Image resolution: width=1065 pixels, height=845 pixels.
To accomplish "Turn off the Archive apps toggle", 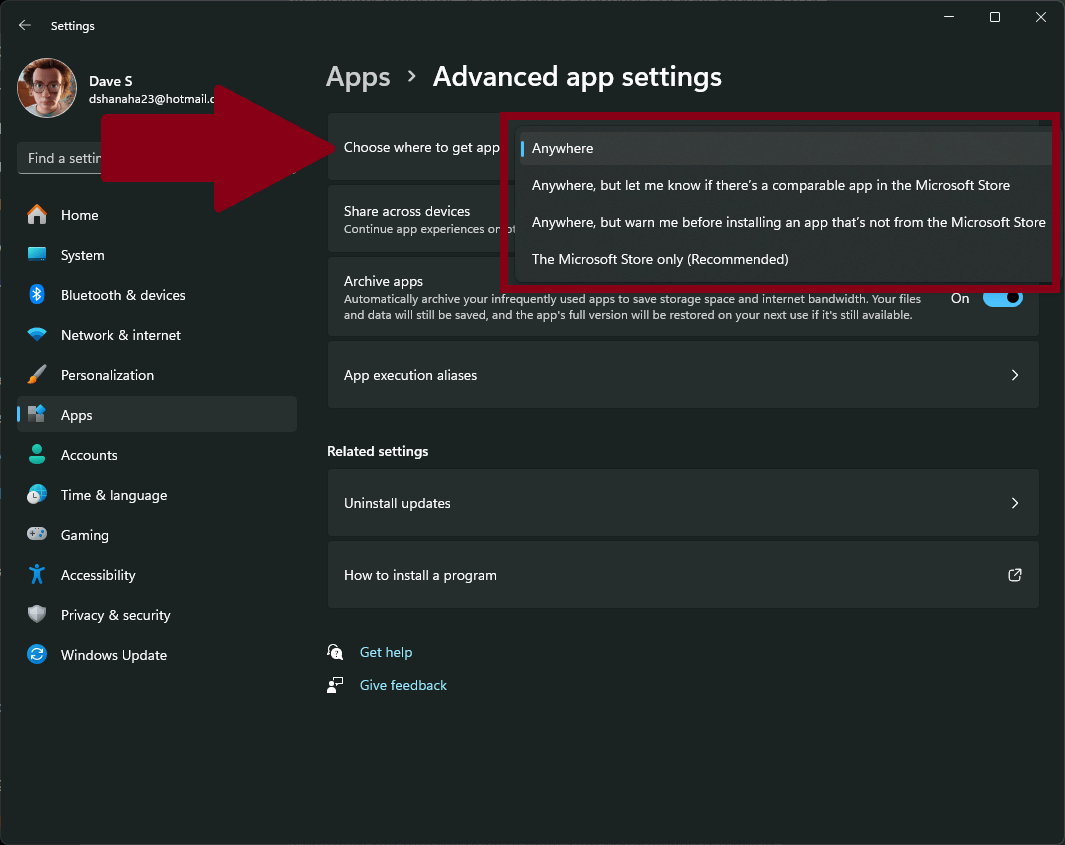I will (x=1003, y=298).
